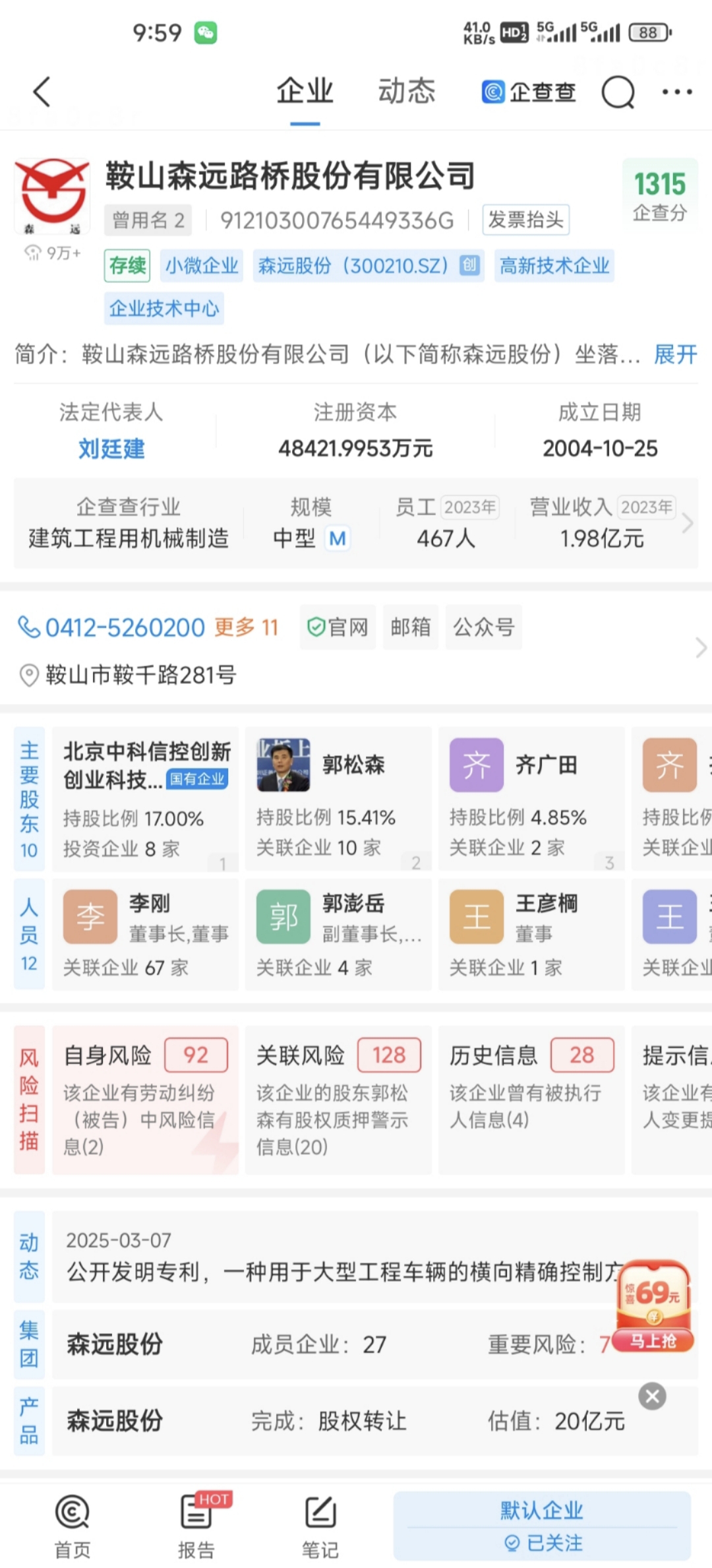Tap the 高新技术企业 tag
The width and height of the screenshot is (712, 1568).
coord(554,266)
